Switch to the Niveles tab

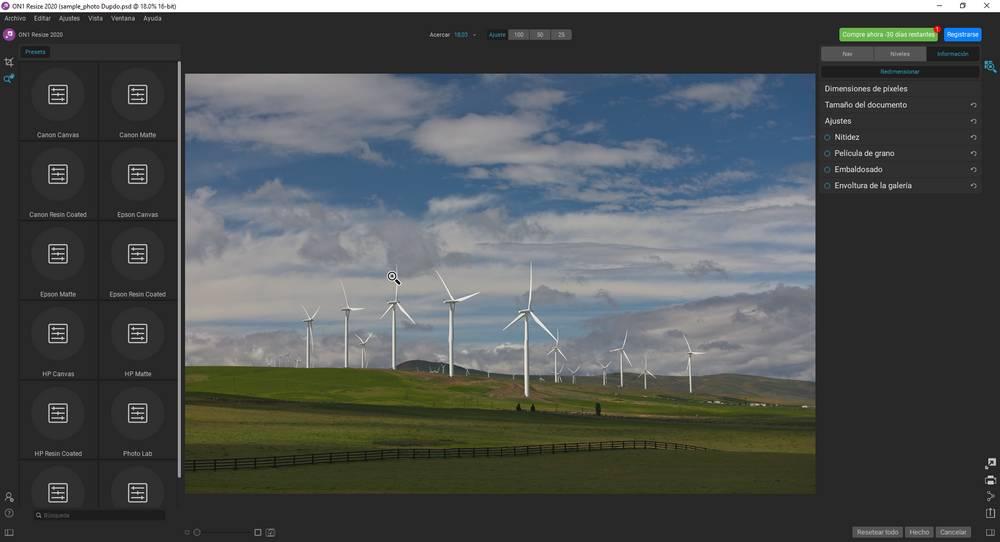[900, 54]
